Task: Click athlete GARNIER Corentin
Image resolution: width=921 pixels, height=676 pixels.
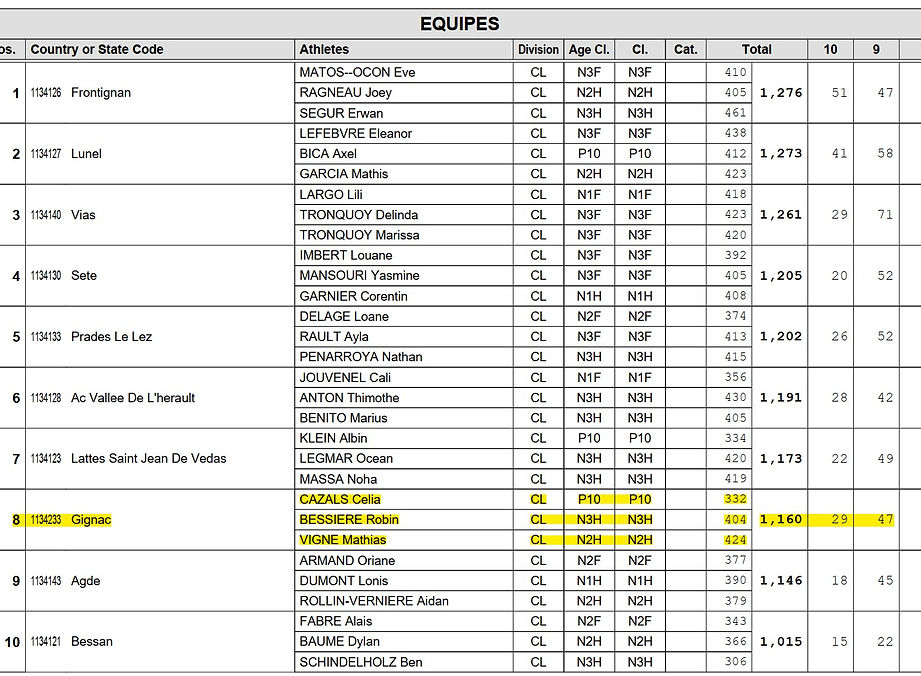Action: click(354, 296)
